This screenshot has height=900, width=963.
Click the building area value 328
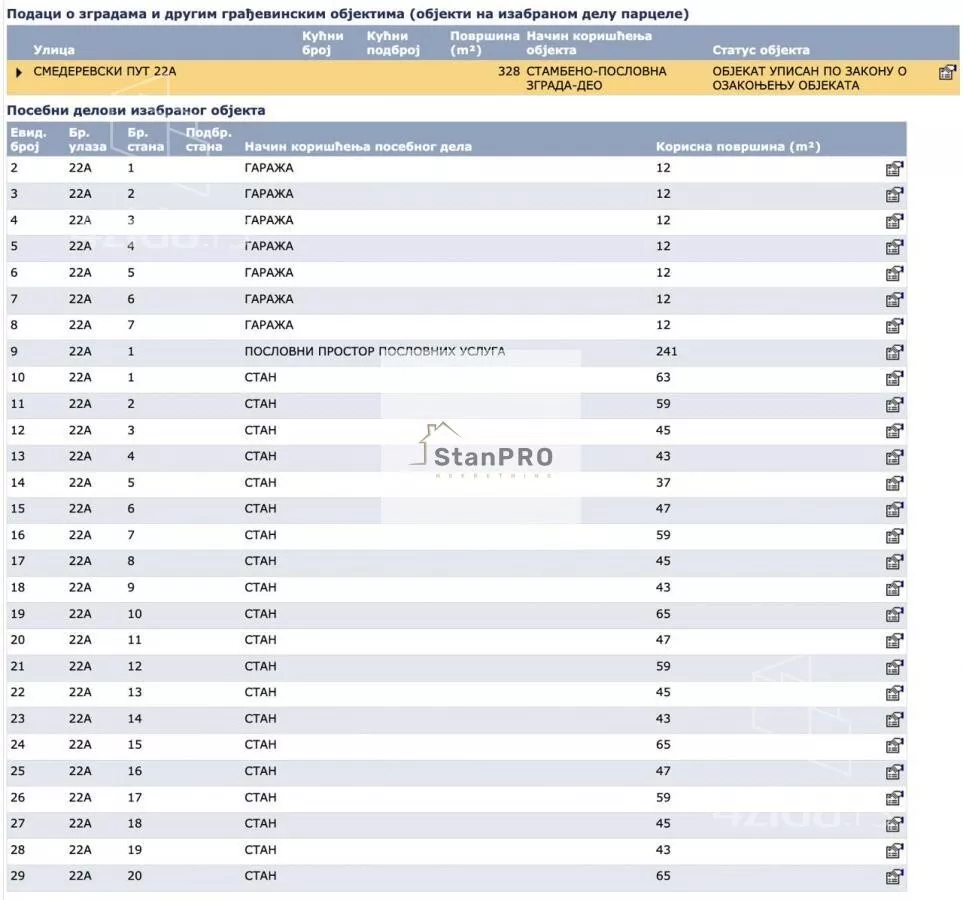[x=509, y=71]
